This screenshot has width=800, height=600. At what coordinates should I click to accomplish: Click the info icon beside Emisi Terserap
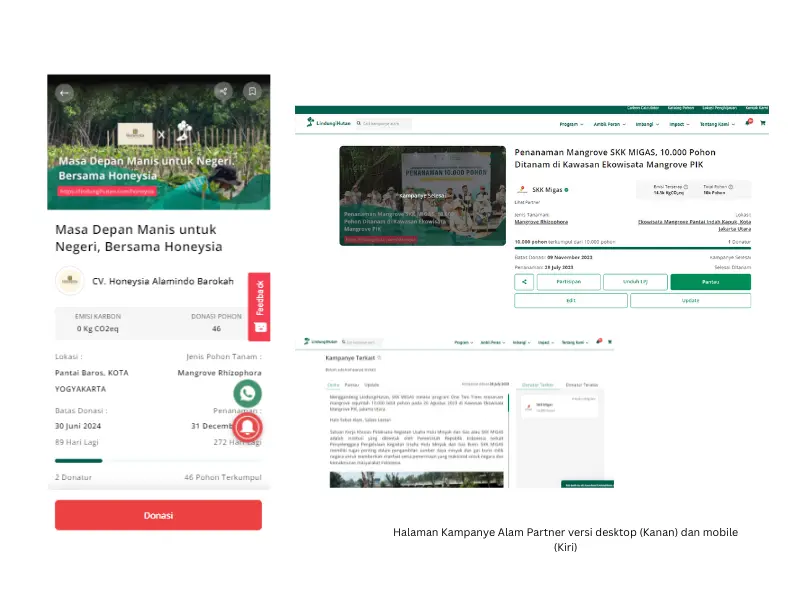(686, 187)
